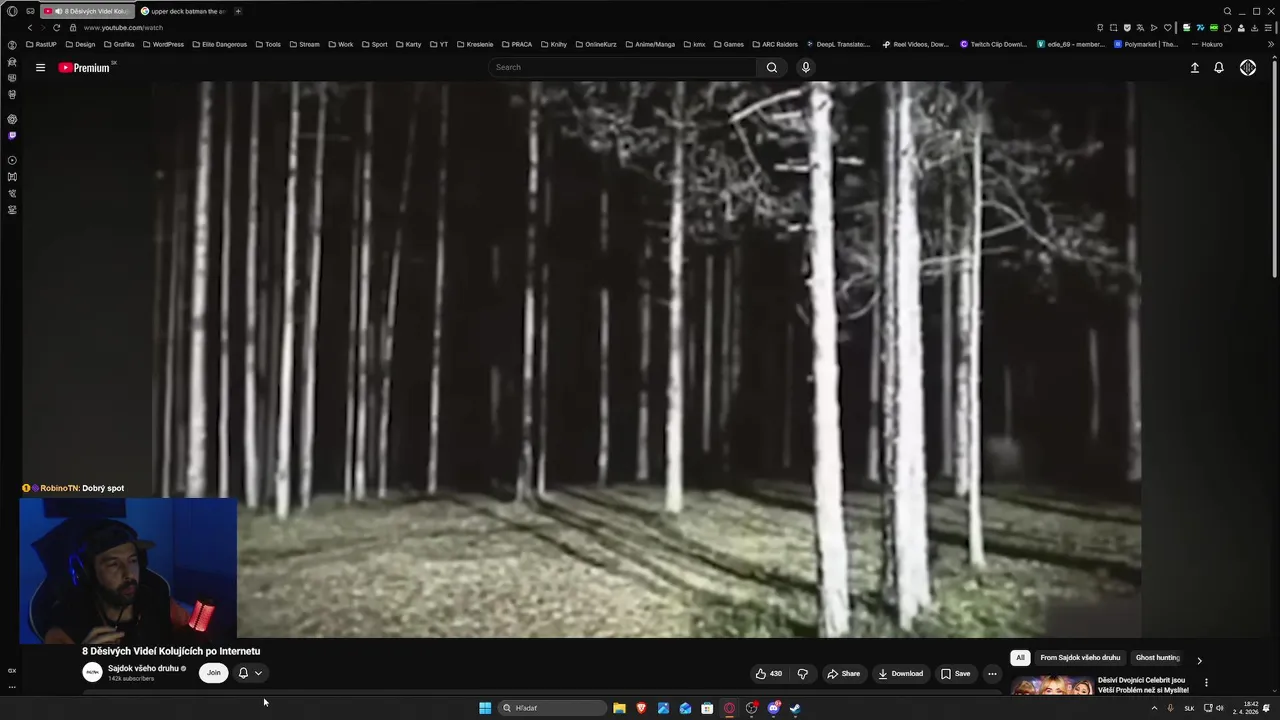This screenshot has width=1280, height=720.
Task: Select the All filter chip
Action: [1020, 658]
